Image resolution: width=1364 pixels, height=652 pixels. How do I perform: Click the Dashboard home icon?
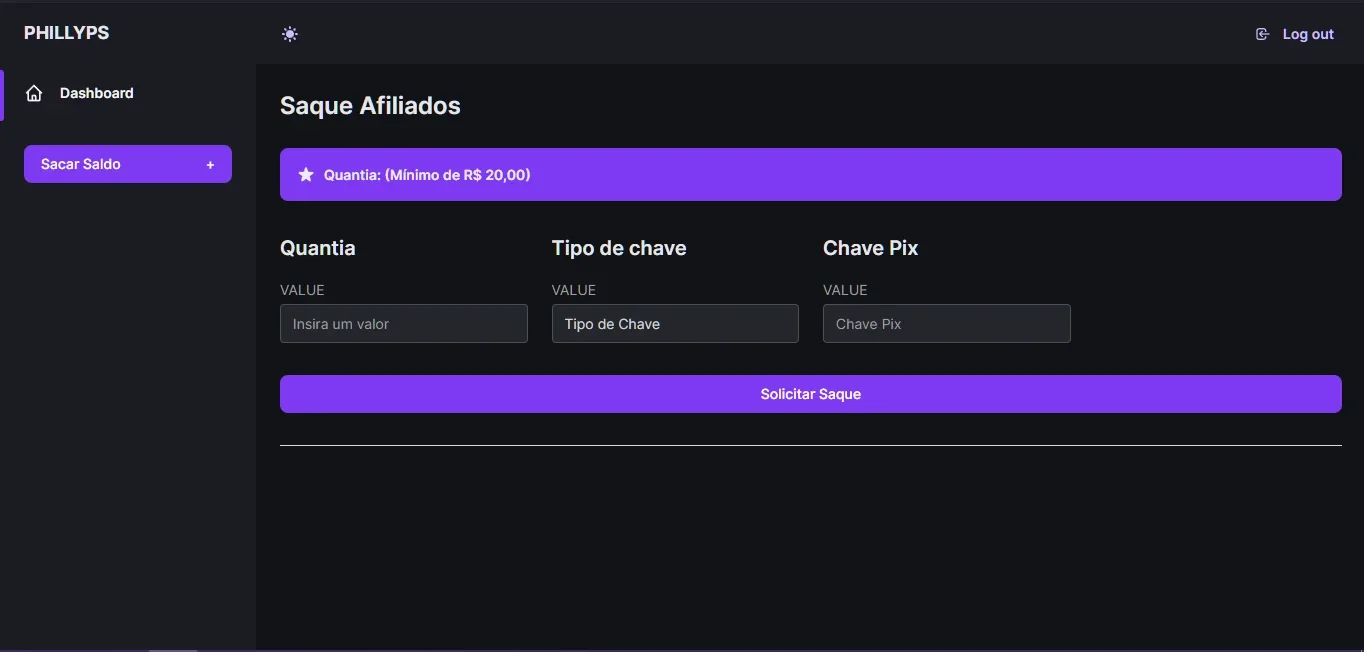point(34,93)
